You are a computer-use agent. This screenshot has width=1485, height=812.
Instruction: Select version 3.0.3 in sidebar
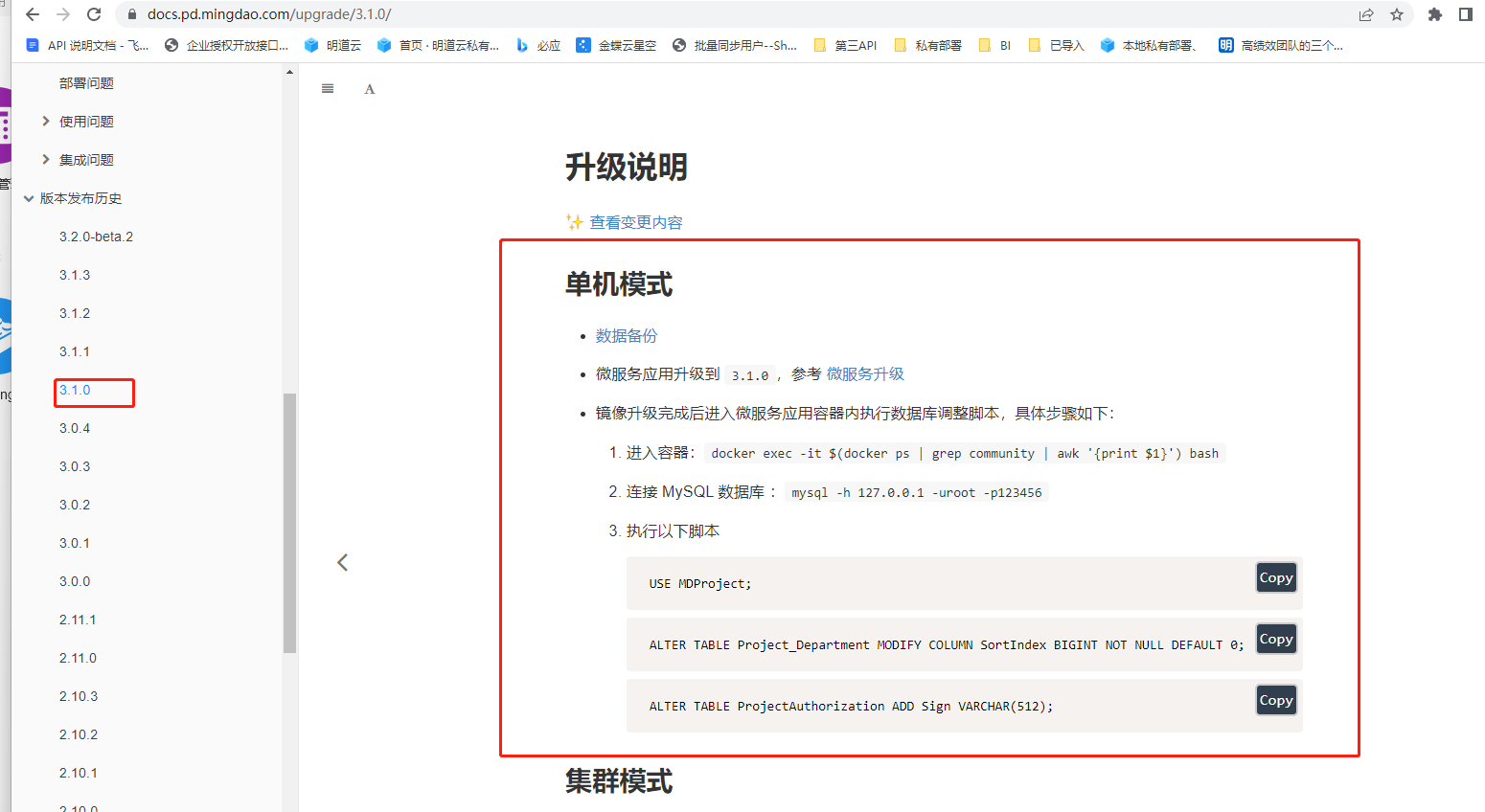pyautogui.click(x=75, y=466)
